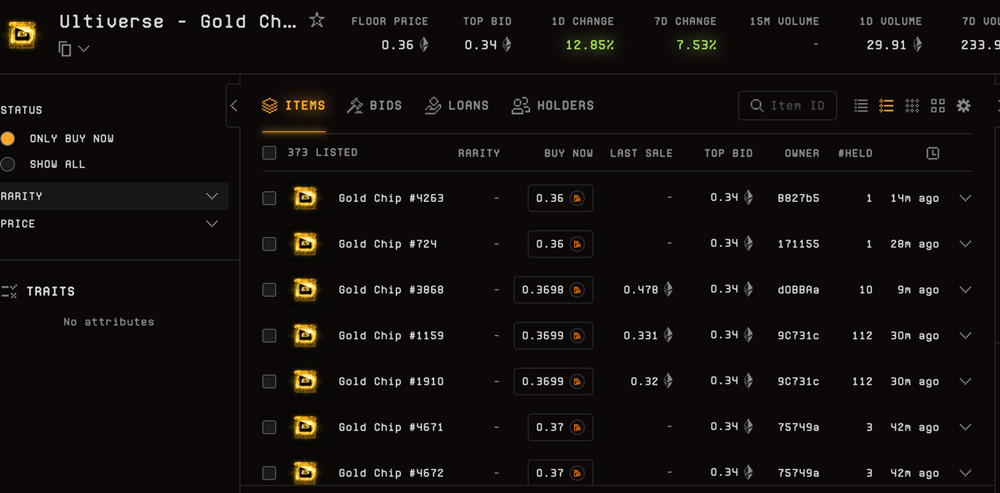Open the Gold Chip #4671 thumbnail

[x=305, y=427]
